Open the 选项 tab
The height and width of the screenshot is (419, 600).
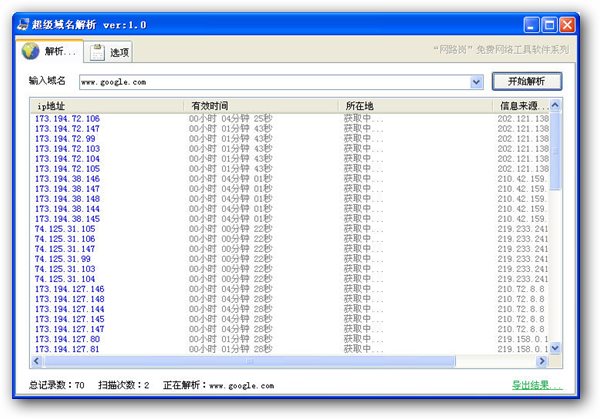point(108,52)
